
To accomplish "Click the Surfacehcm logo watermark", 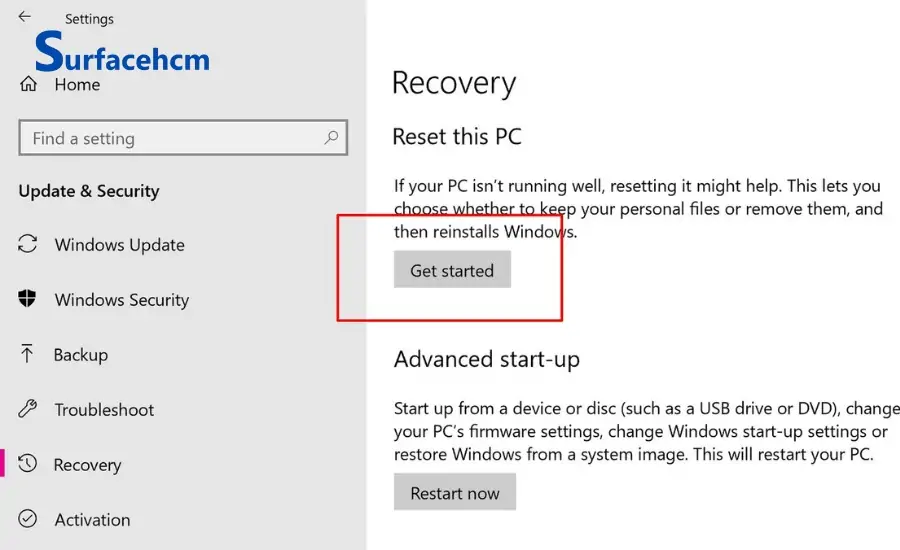I will [122, 52].
